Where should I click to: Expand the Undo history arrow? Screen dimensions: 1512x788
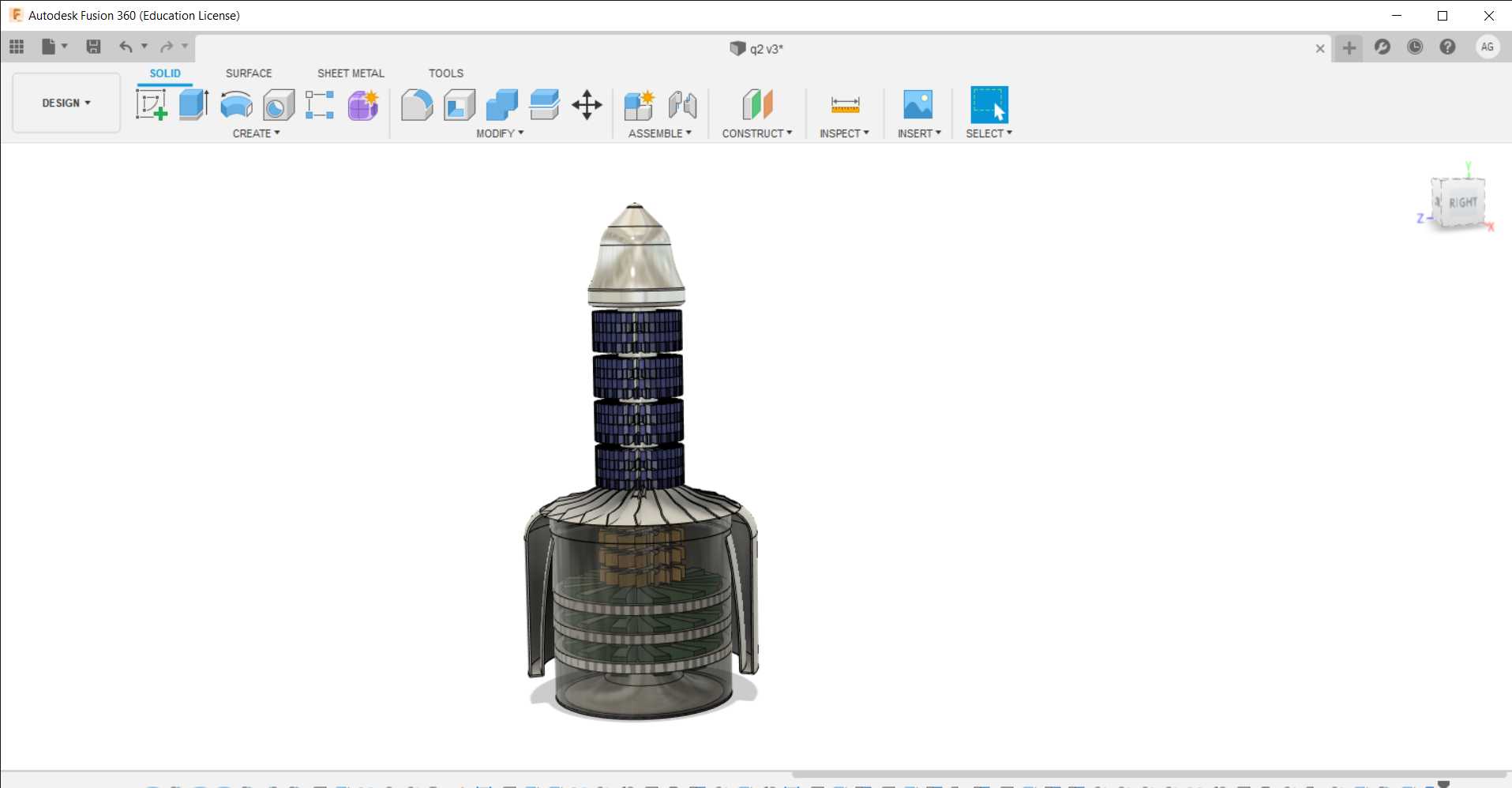[x=144, y=47]
